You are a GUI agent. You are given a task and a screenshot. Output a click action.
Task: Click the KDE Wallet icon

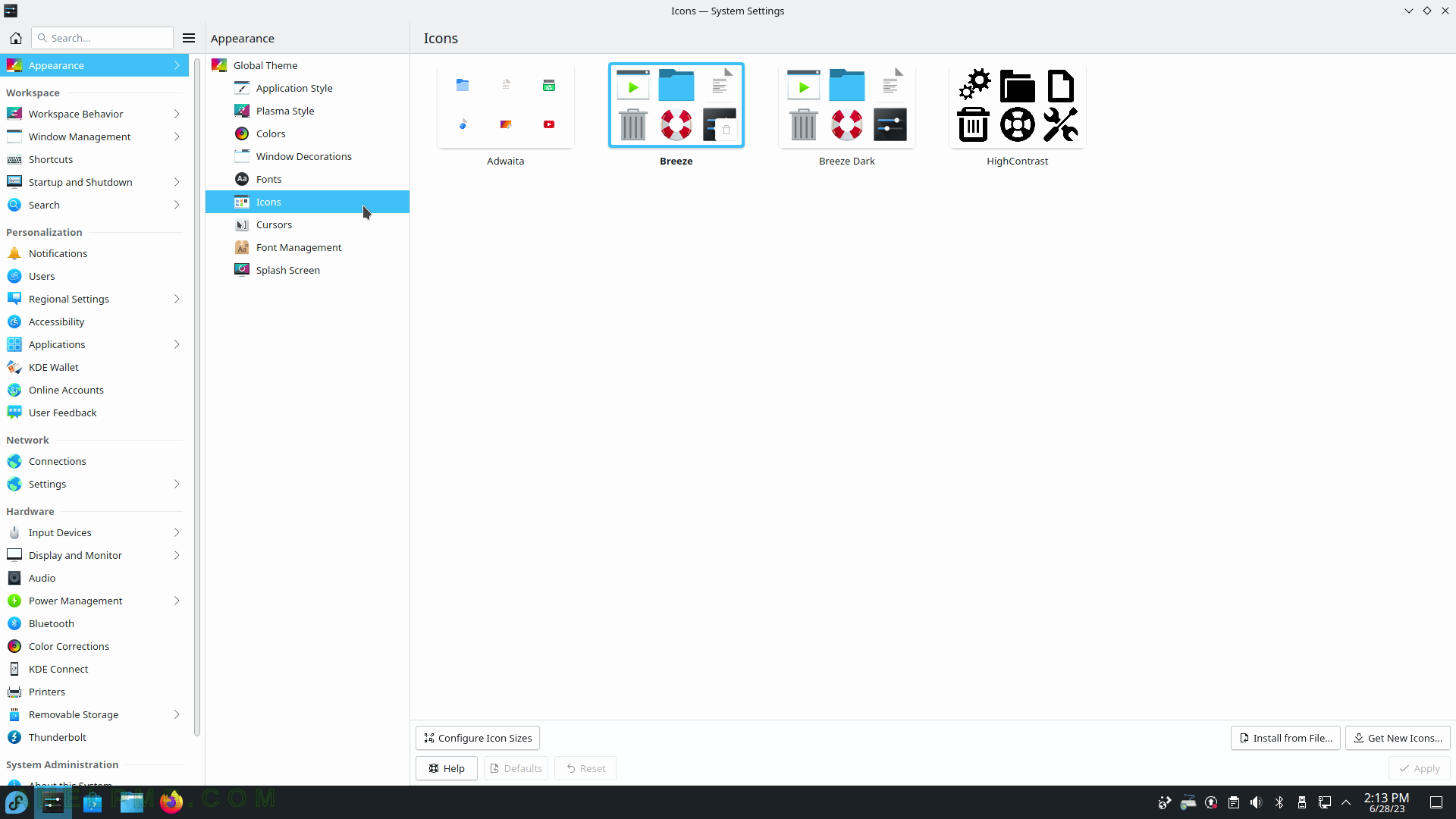(x=14, y=367)
